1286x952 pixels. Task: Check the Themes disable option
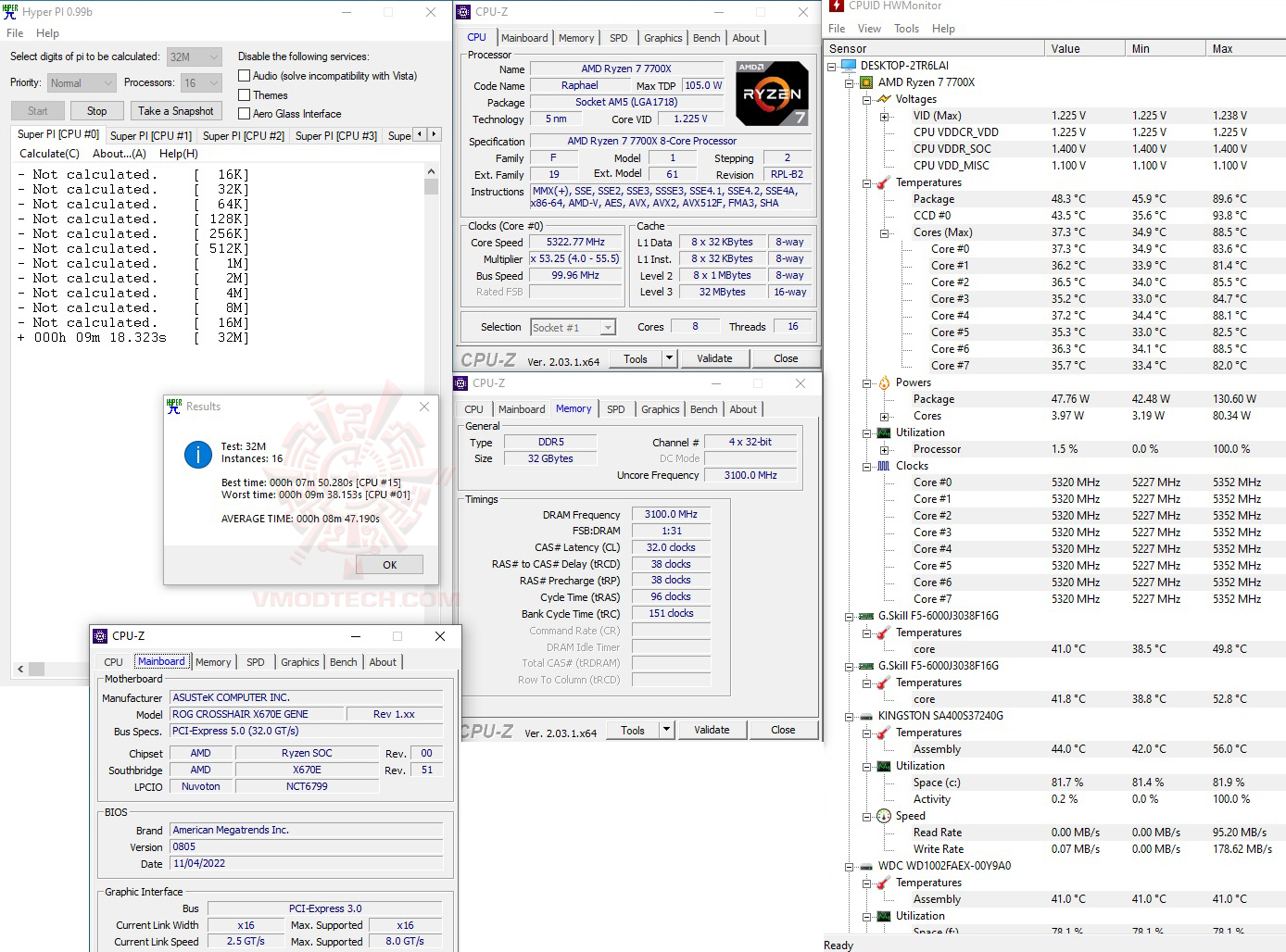245,94
